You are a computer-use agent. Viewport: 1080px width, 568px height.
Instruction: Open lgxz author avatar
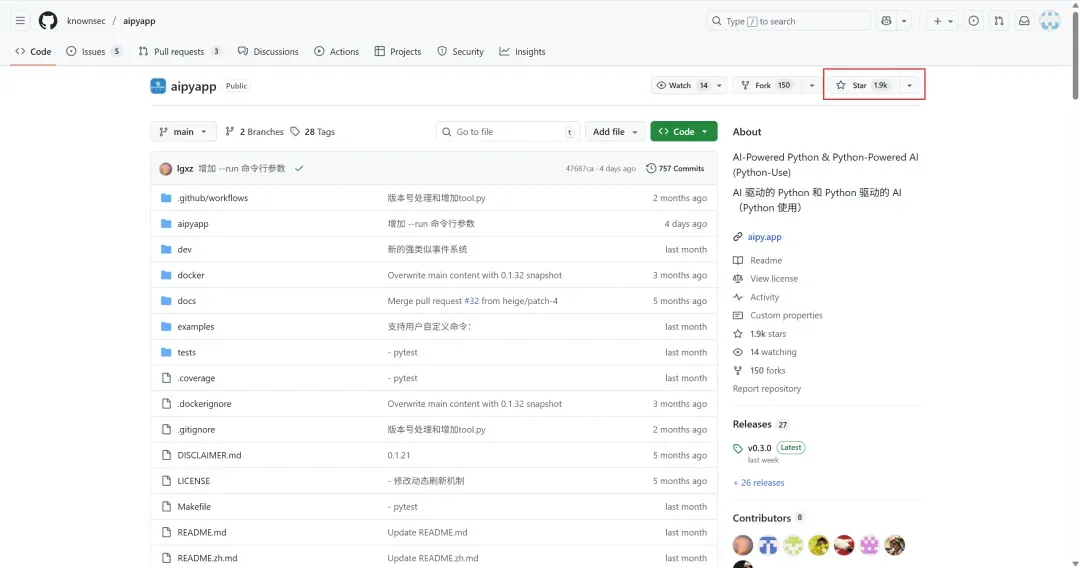tap(165, 169)
